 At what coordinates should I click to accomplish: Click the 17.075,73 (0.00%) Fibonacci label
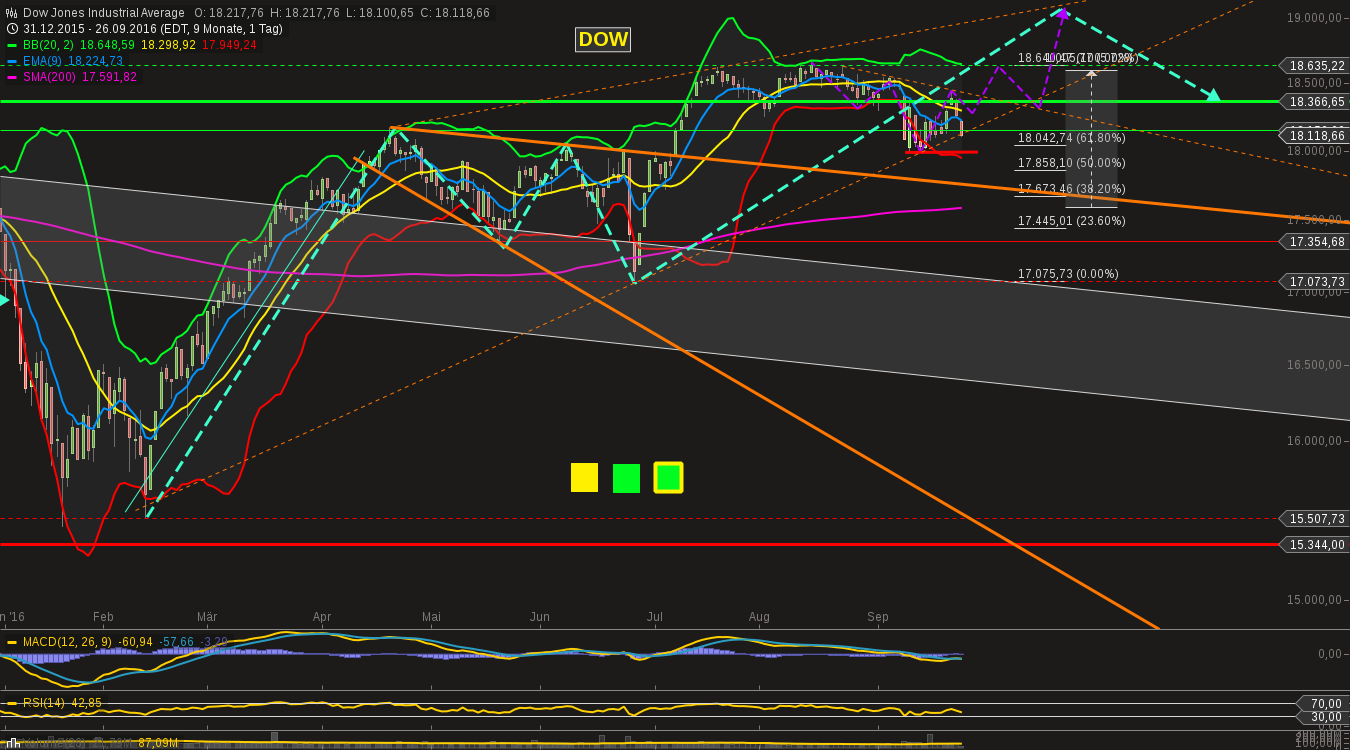pos(1068,274)
